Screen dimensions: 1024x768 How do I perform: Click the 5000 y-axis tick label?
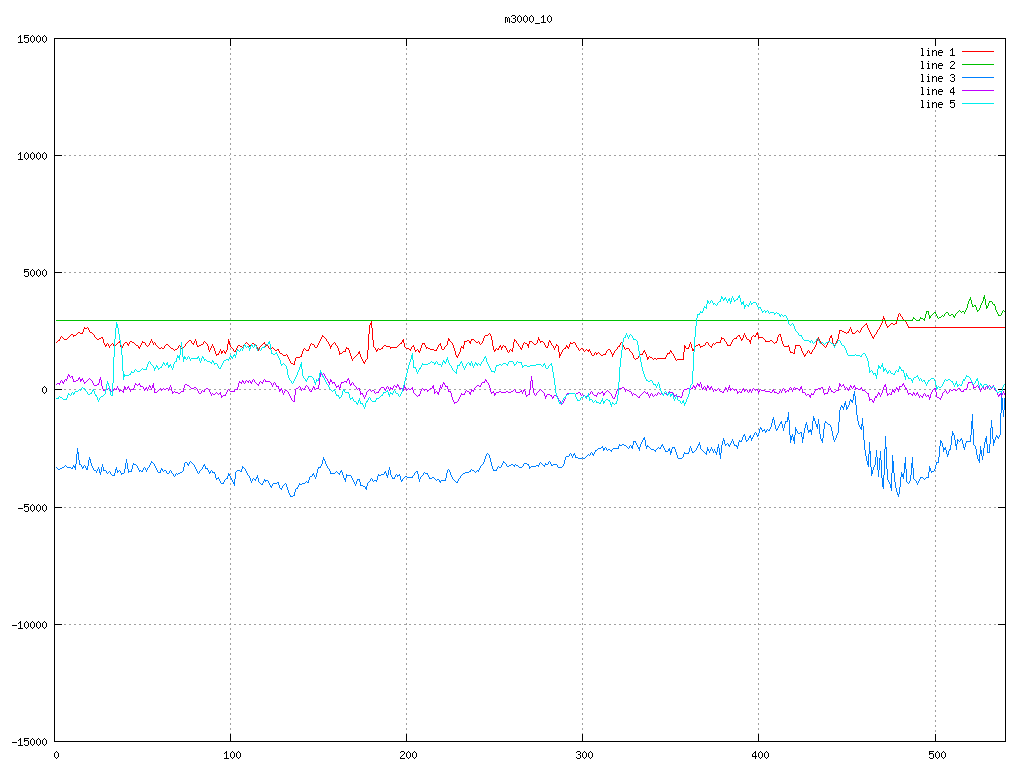35,273
